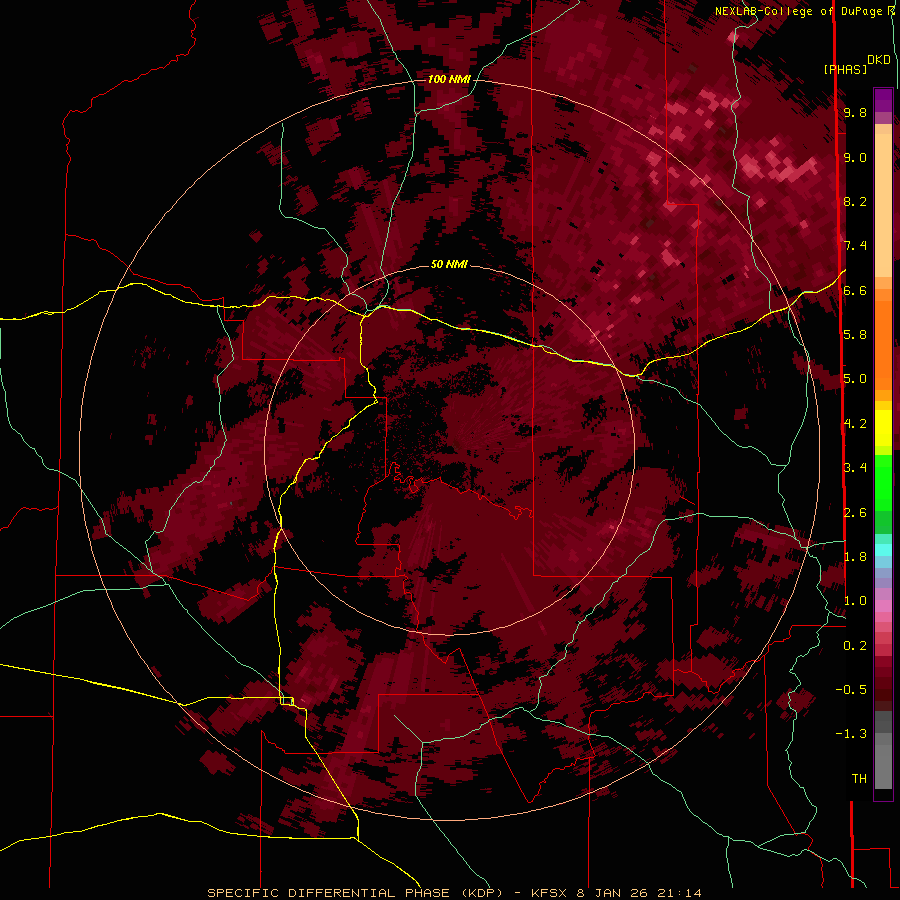900x900 pixels.
Task: Click the 5.0 value on the color scale
Action: coord(855,379)
